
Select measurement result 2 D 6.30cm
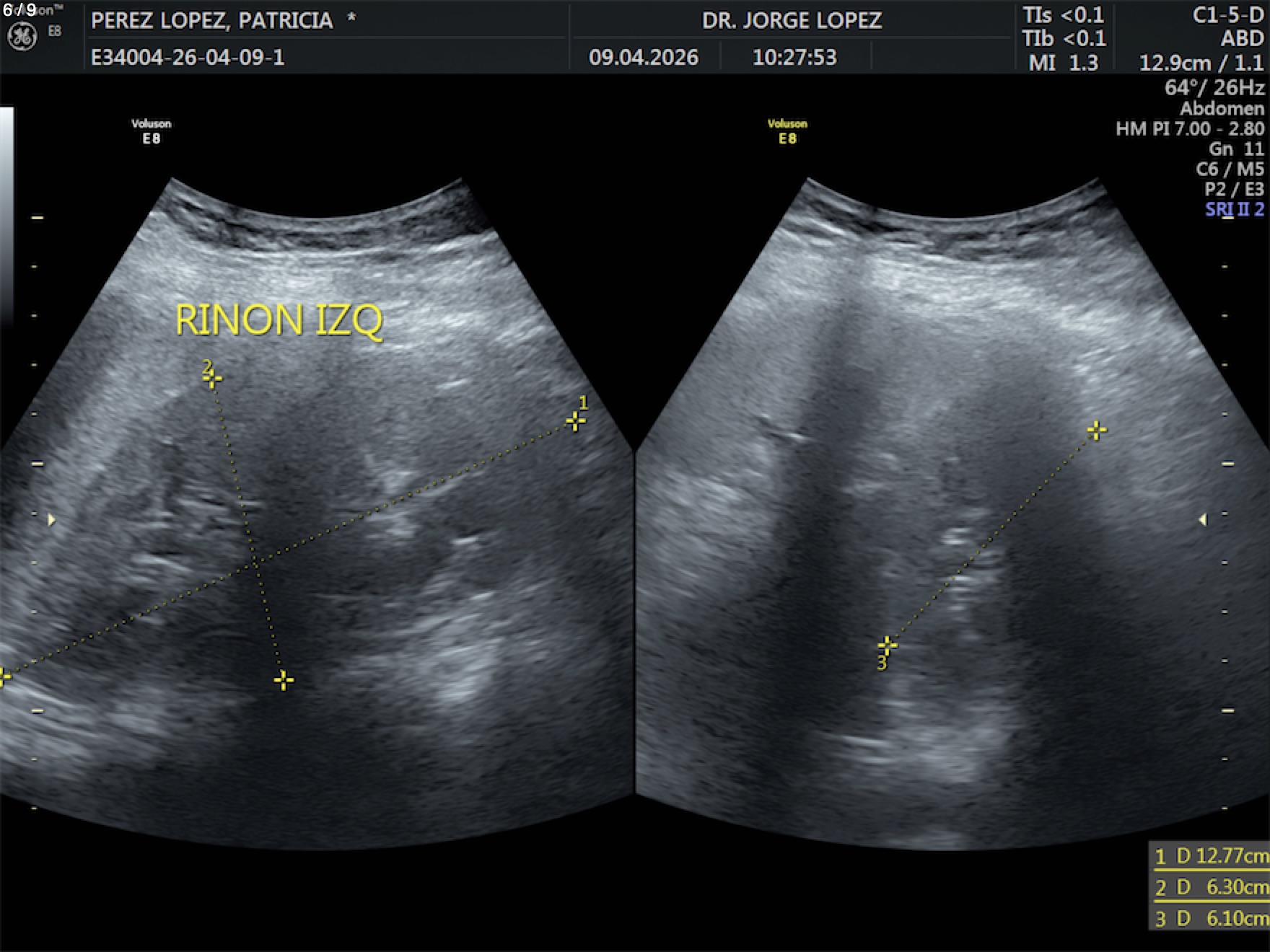[x=1210, y=887]
